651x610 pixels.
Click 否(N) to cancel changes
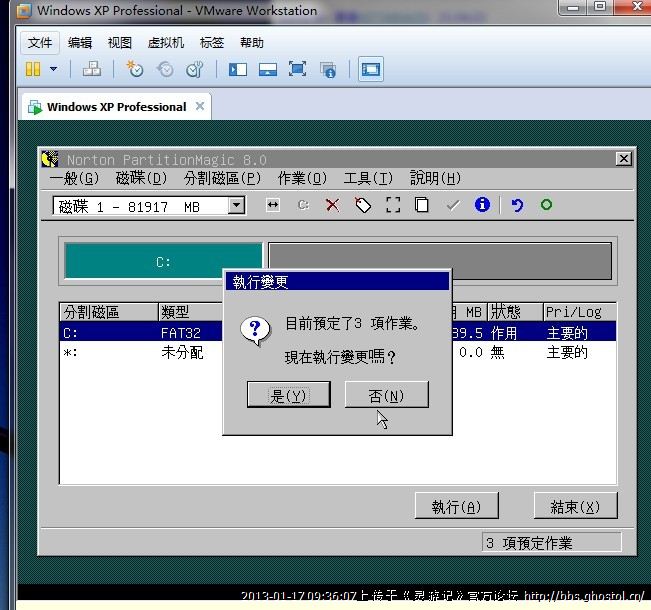[386, 395]
